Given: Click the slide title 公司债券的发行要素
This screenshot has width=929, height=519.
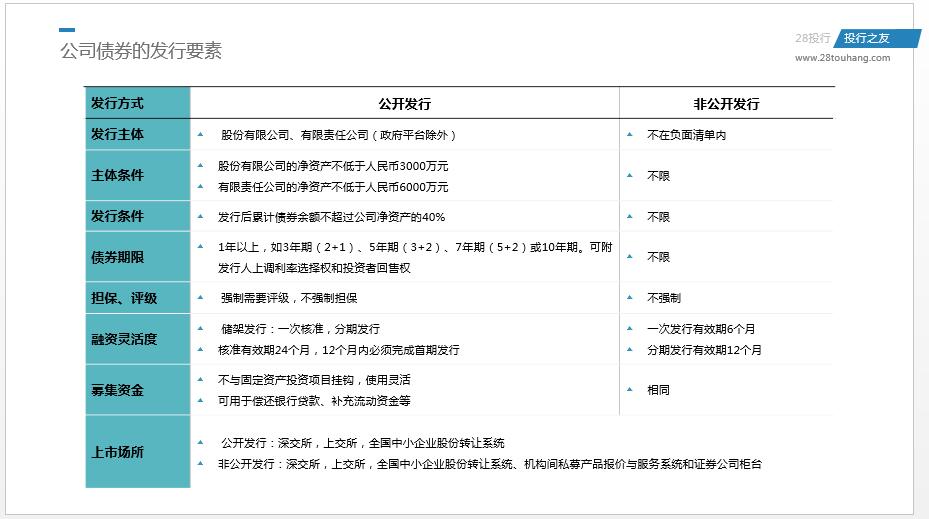Looking at the screenshot, I should (x=141, y=51).
